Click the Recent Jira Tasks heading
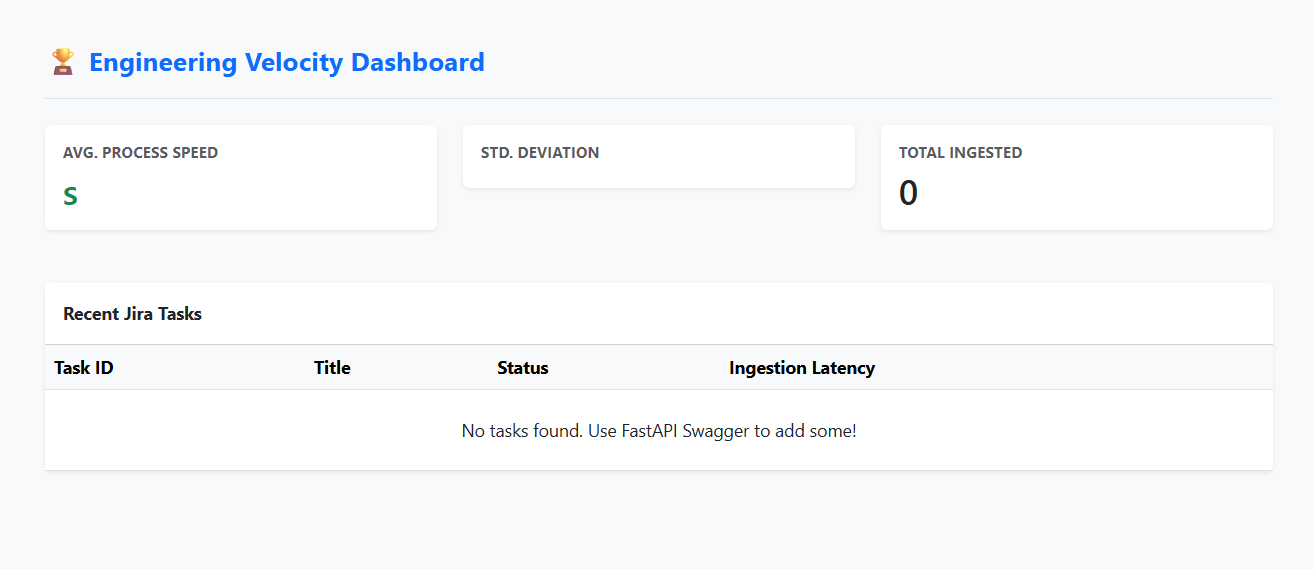The height and width of the screenshot is (569, 1313). click(132, 314)
